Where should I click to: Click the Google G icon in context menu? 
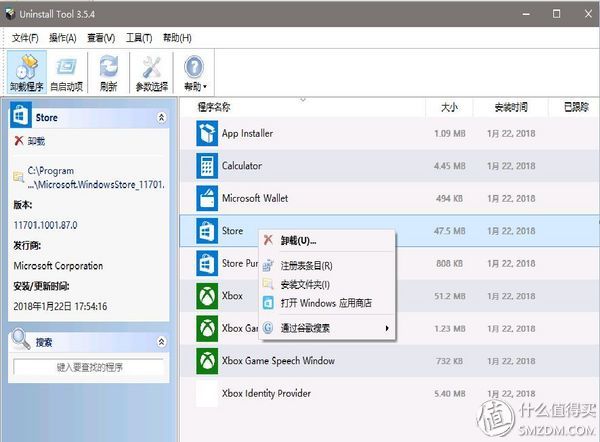268,328
